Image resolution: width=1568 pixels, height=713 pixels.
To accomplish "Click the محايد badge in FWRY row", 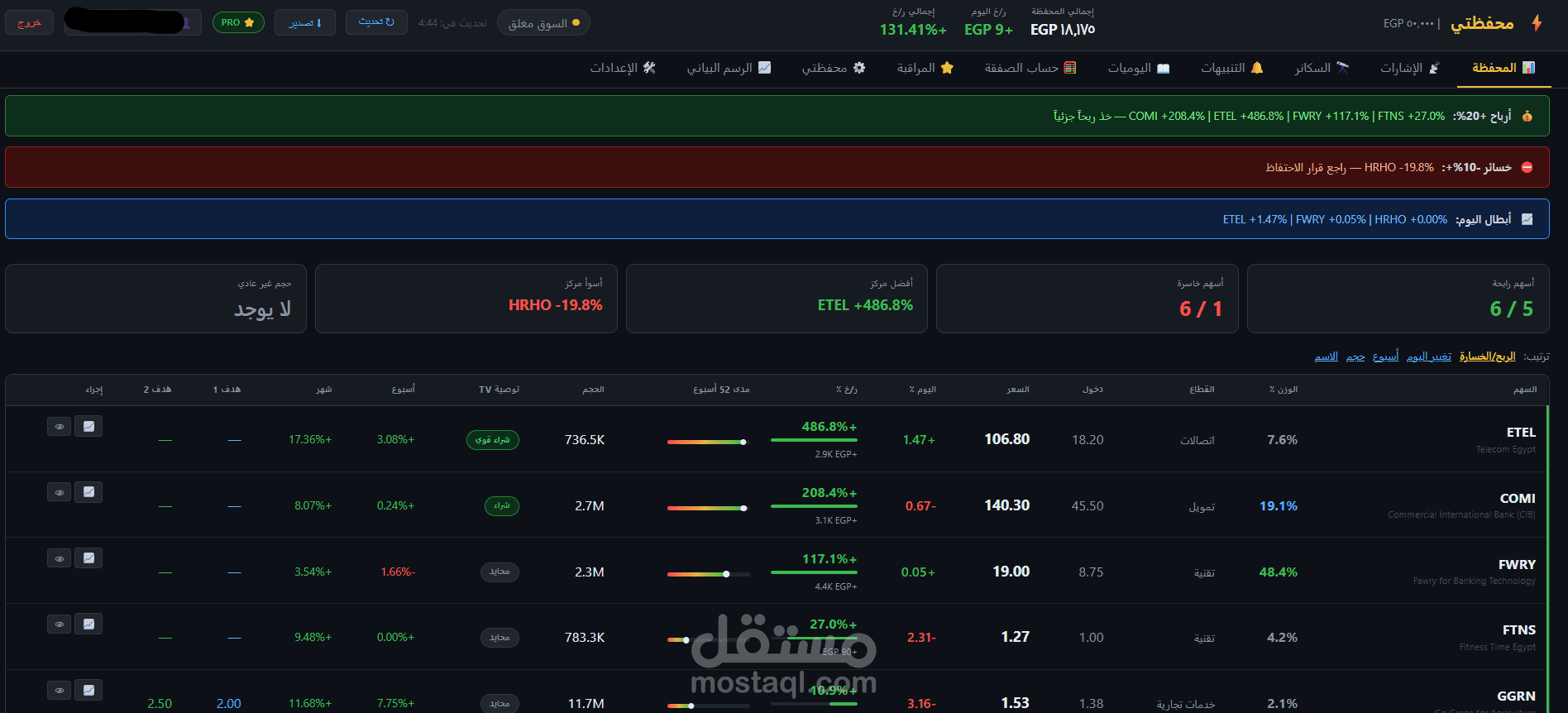I will coord(500,572).
